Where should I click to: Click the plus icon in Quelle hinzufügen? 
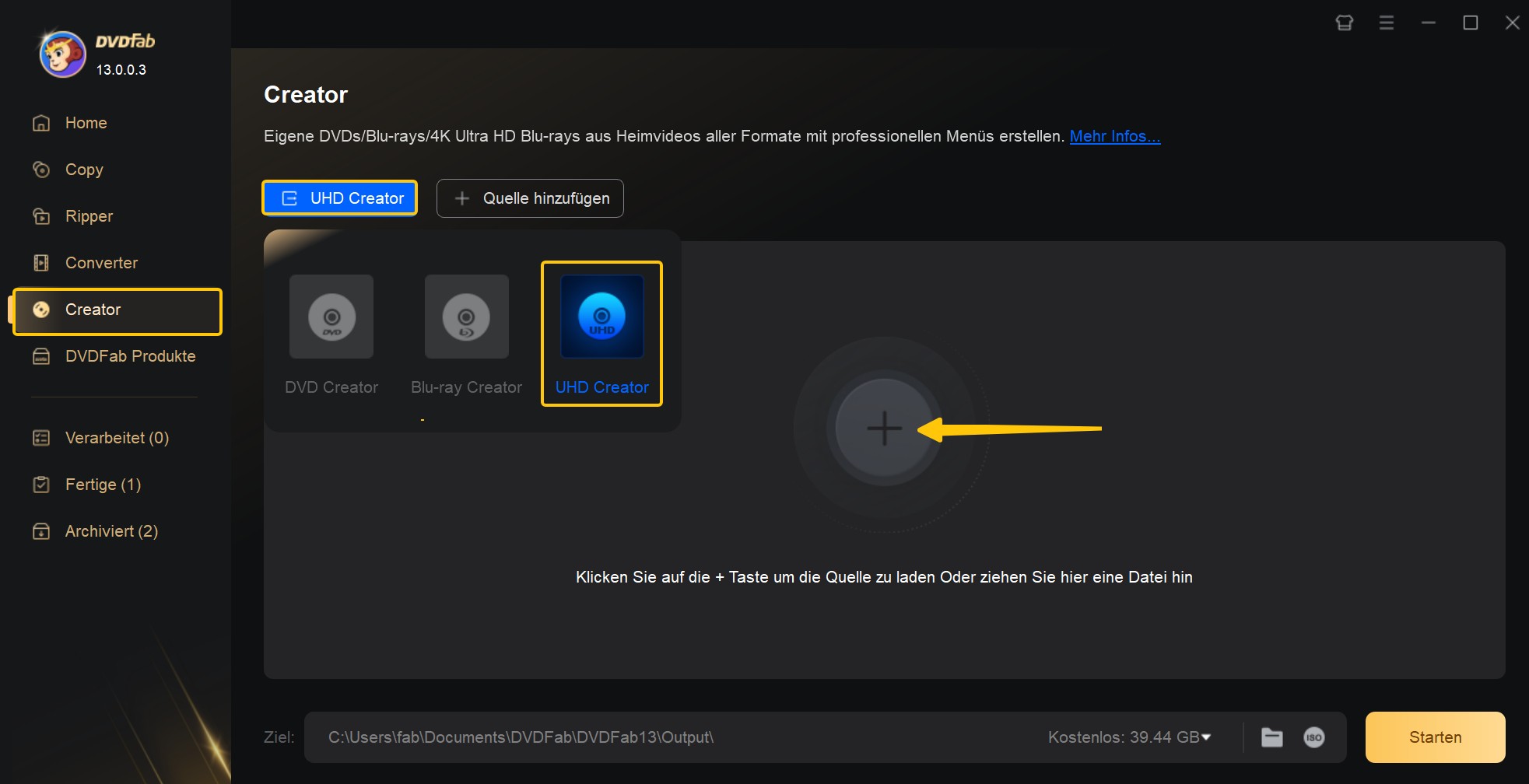point(462,198)
